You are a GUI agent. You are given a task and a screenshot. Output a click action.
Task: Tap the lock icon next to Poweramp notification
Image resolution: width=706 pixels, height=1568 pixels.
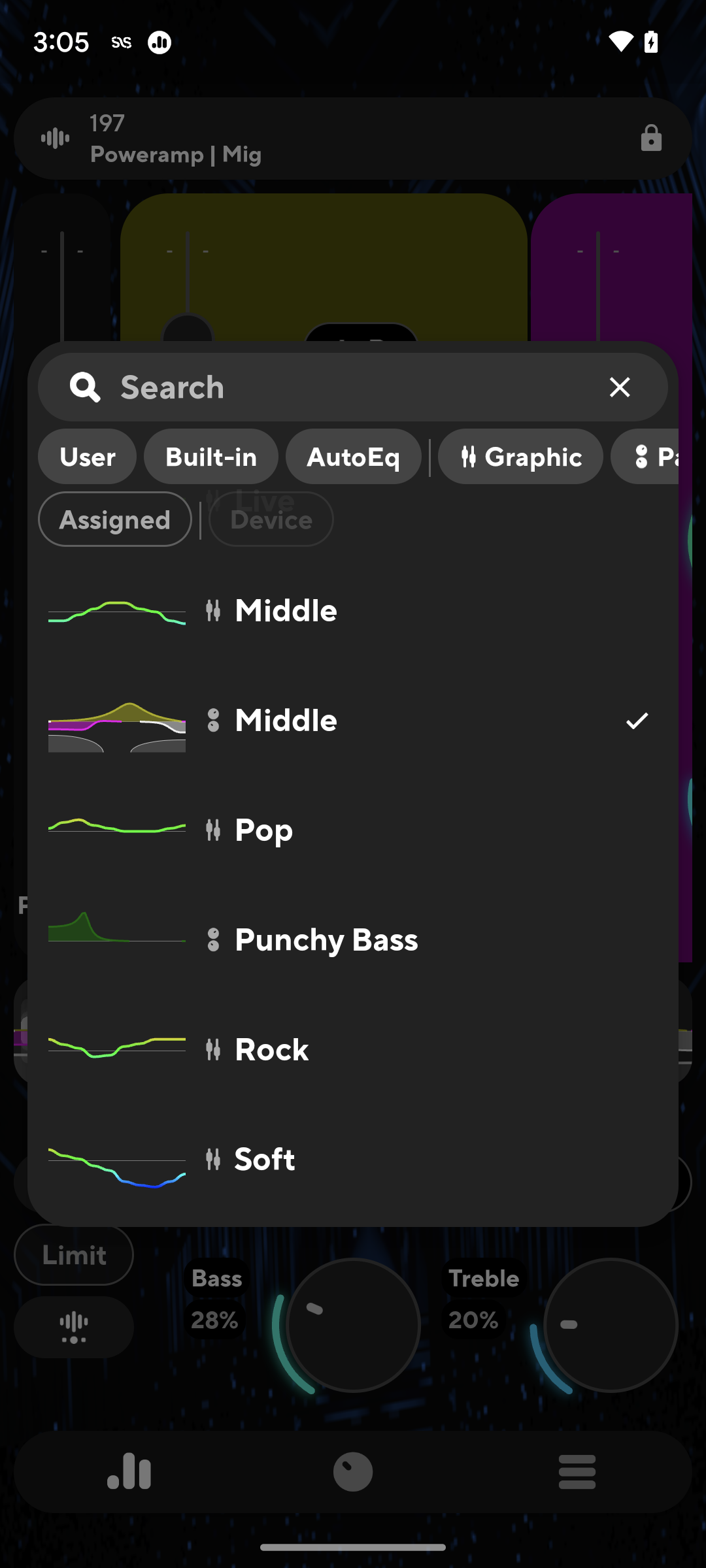pyautogui.click(x=651, y=138)
